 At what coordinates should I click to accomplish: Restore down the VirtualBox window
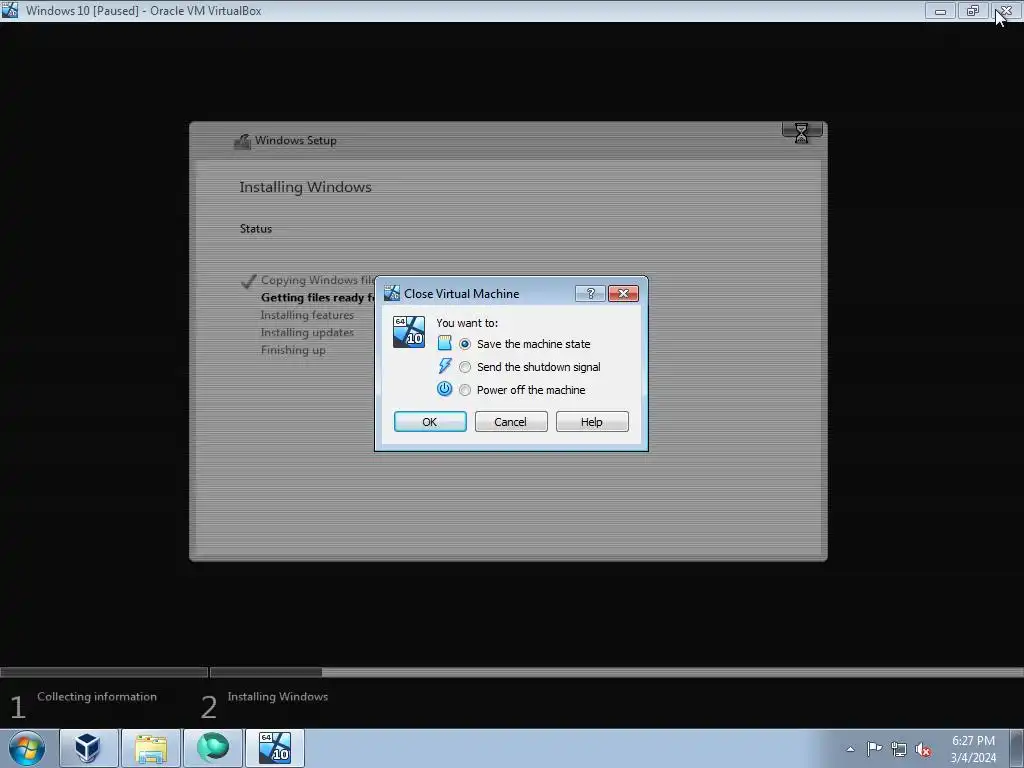point(972,10)
